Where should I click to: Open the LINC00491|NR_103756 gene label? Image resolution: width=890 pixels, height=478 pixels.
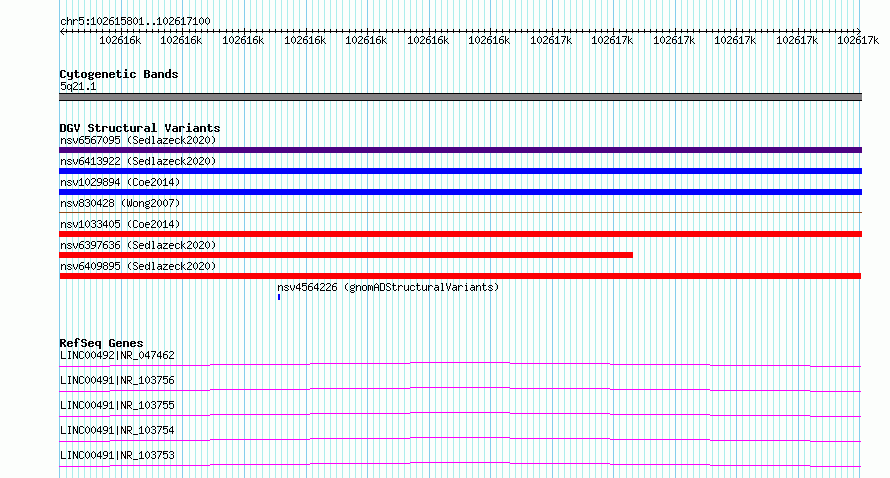[117, 380]
